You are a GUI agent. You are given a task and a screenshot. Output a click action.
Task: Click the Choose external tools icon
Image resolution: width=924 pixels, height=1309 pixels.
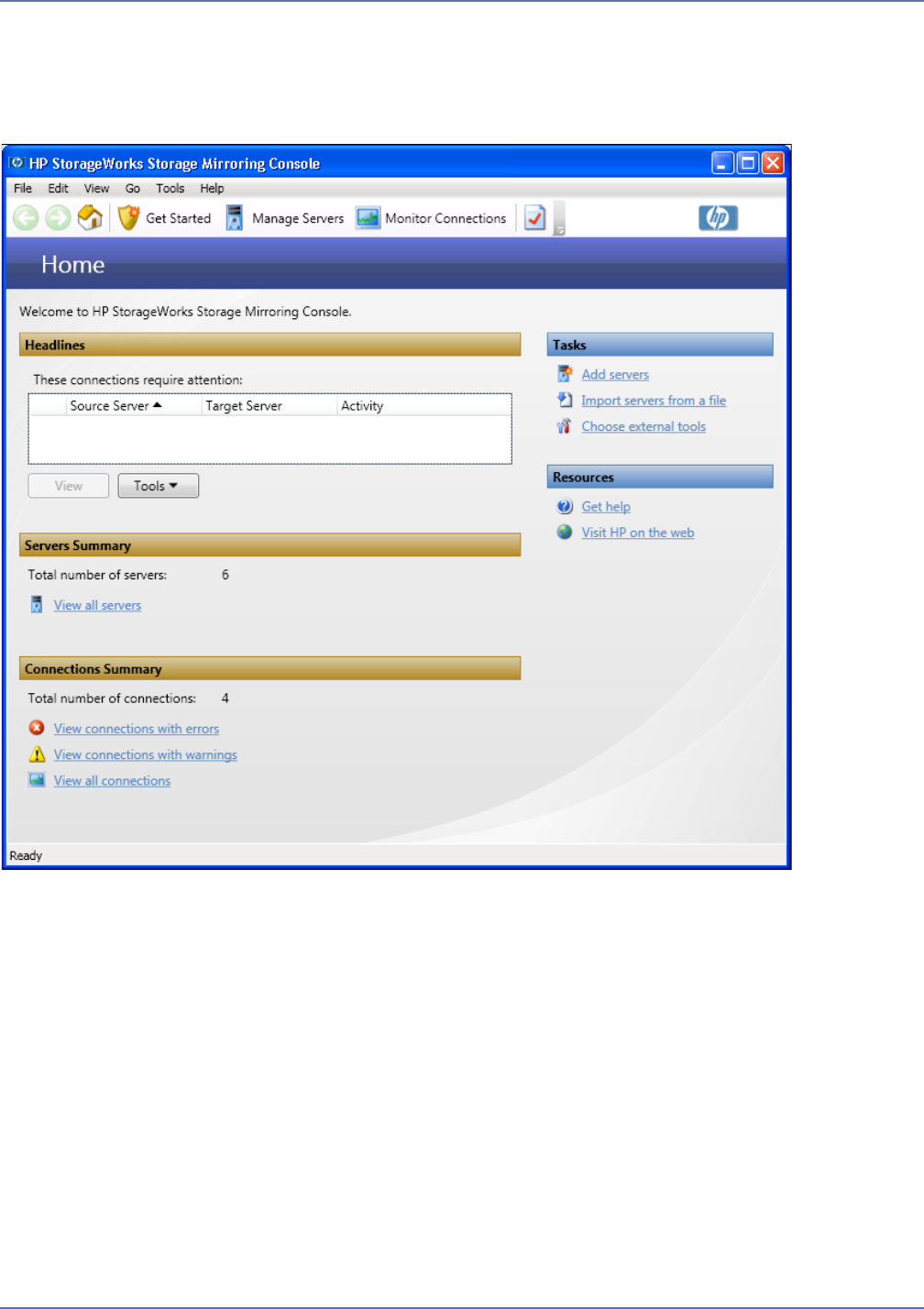point(565,426)
